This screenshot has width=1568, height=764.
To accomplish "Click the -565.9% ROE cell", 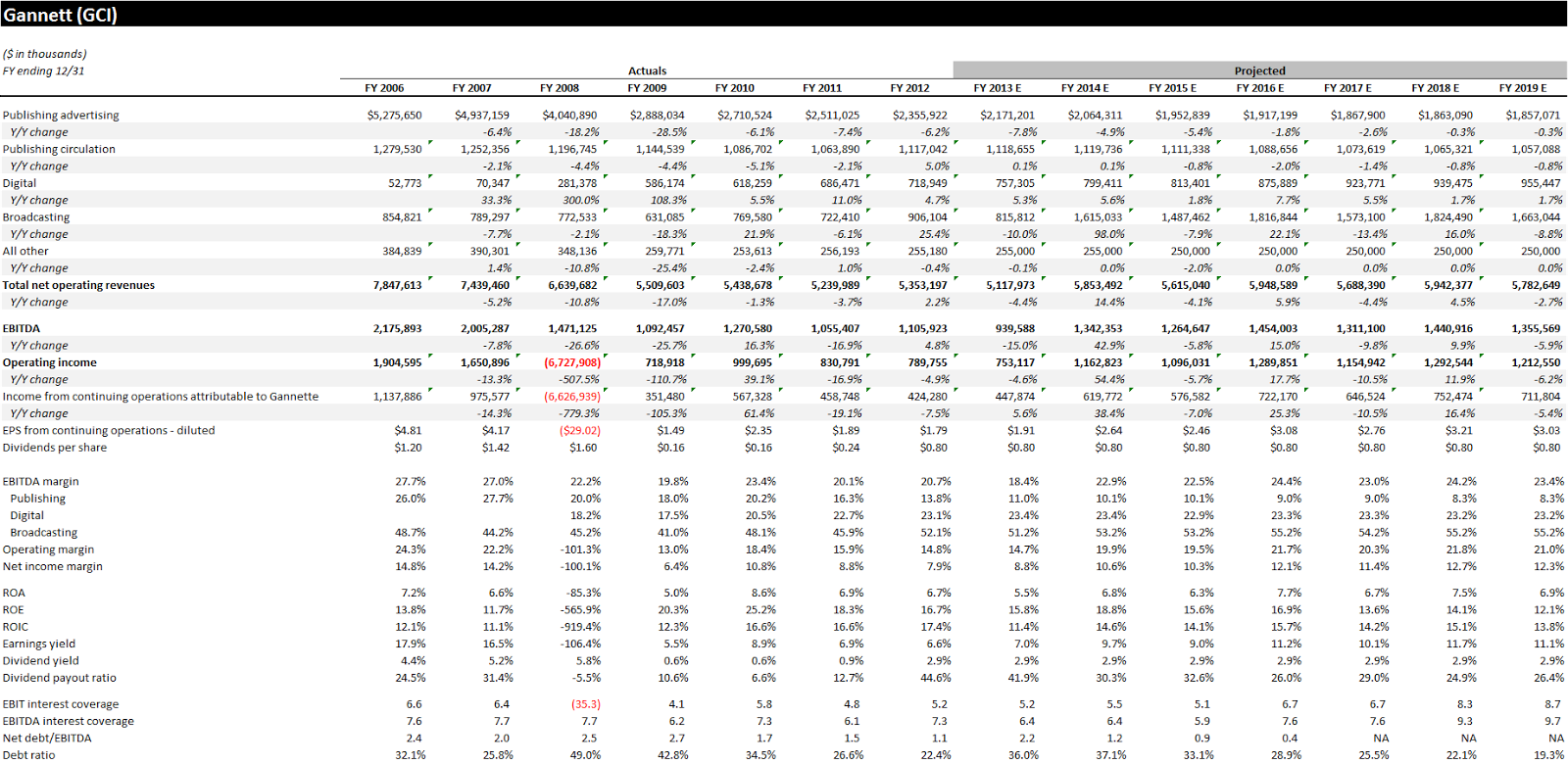I will pyautogui.click(x=581, y=609).
